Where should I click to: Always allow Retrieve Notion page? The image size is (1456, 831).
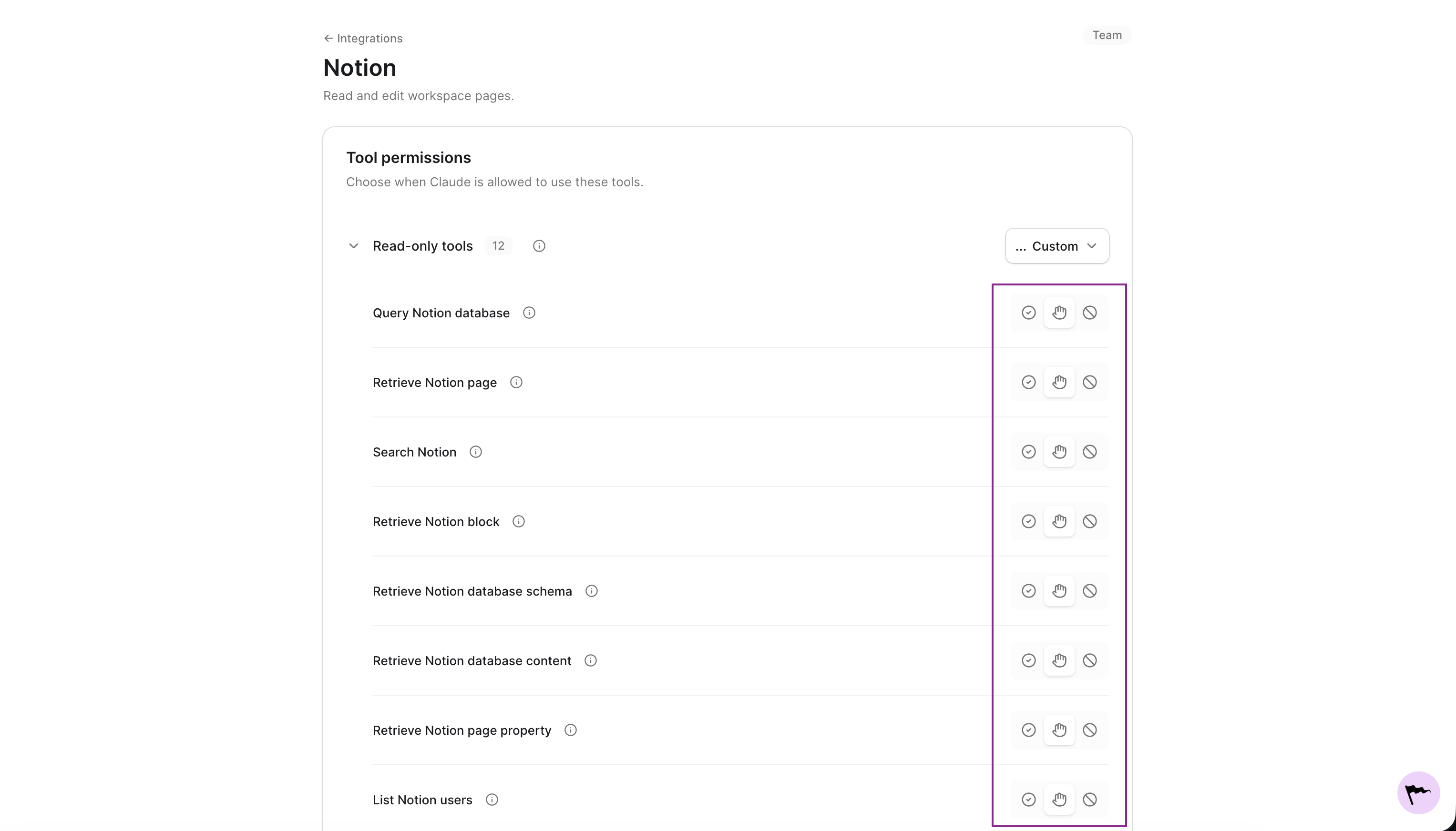point(1028,383)
